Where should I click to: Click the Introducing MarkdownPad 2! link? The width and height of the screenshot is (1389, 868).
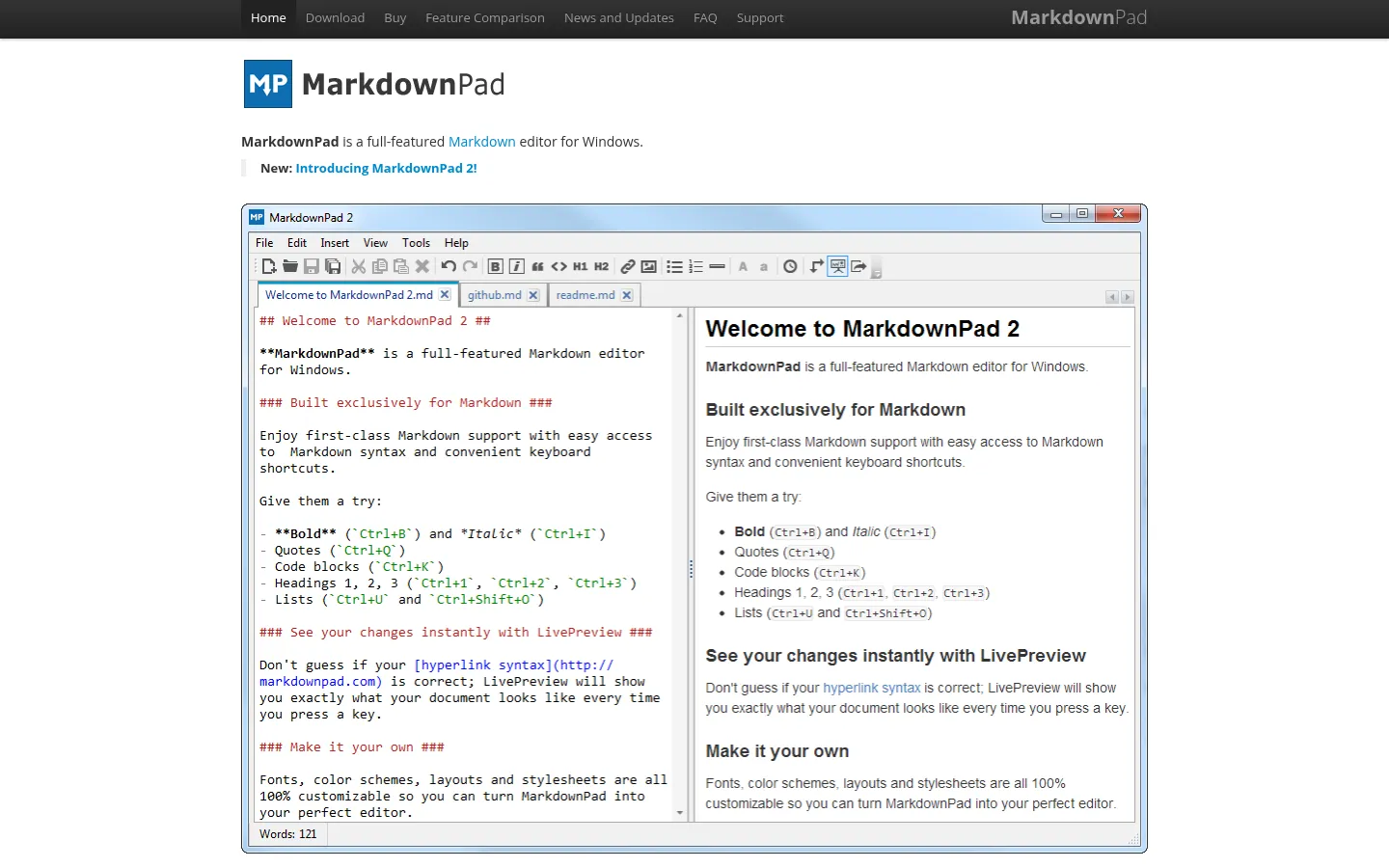click(x=386, y=168)
